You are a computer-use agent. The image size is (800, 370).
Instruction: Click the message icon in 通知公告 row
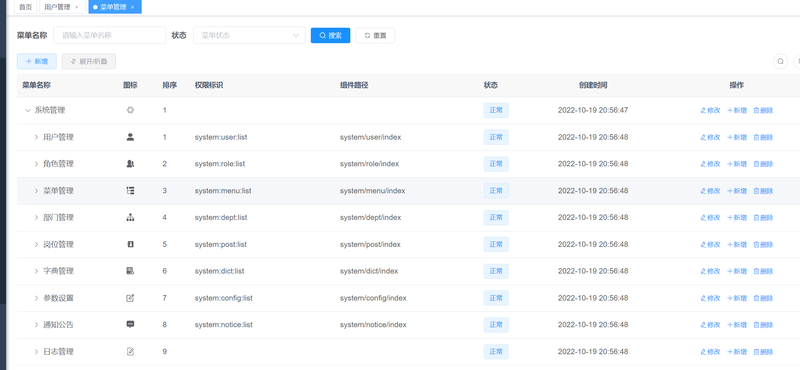(x=130, y=325)
